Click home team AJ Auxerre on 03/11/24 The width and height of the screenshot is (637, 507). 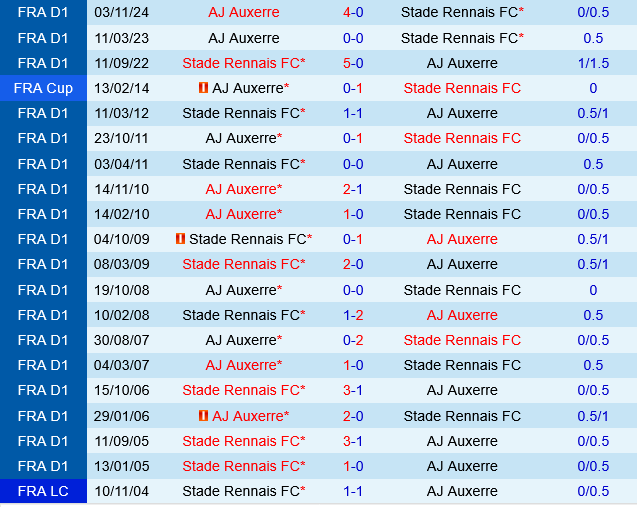(x=244, y=12)
